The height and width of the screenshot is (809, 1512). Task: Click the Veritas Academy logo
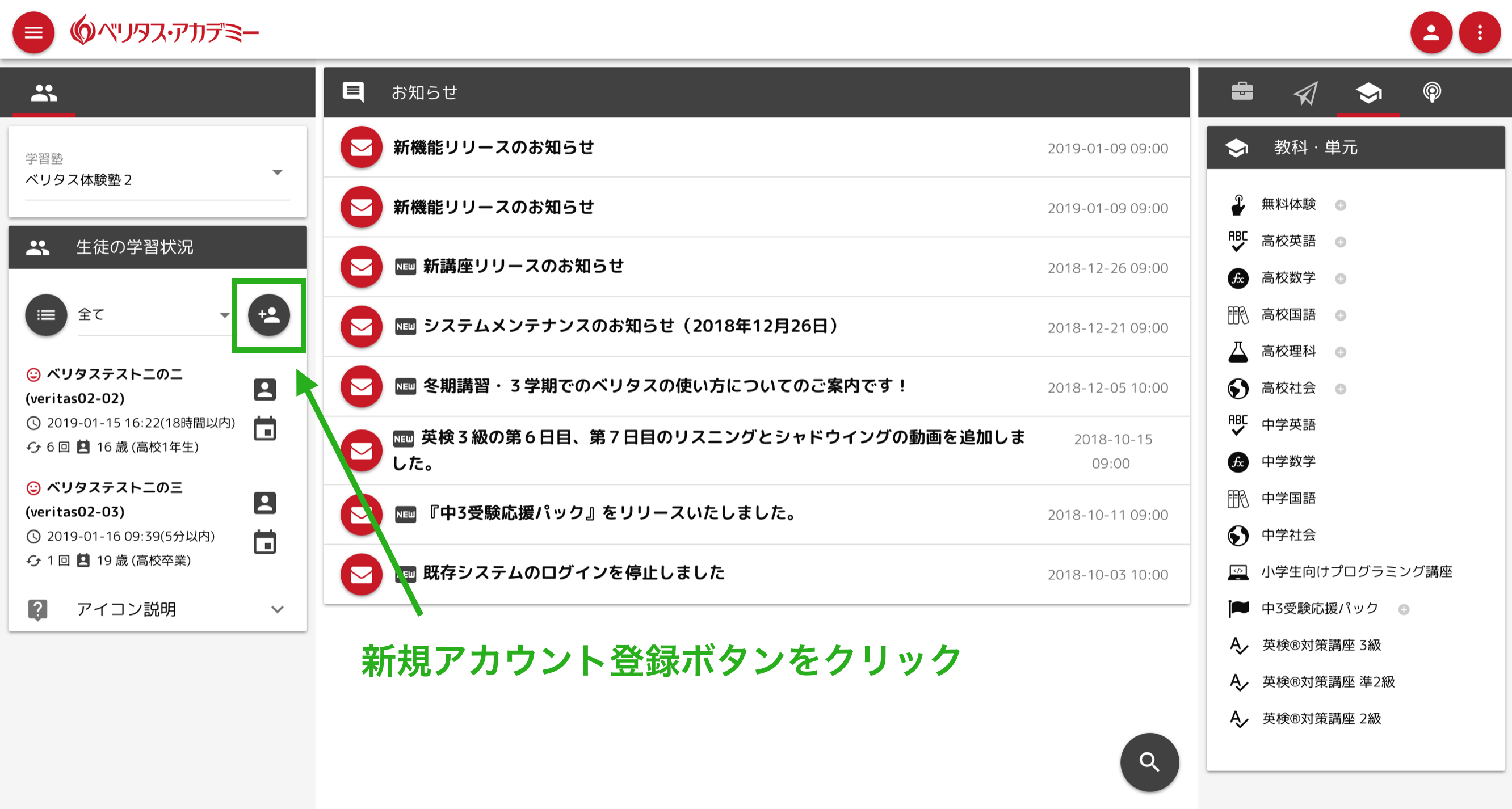pos(165,31)
